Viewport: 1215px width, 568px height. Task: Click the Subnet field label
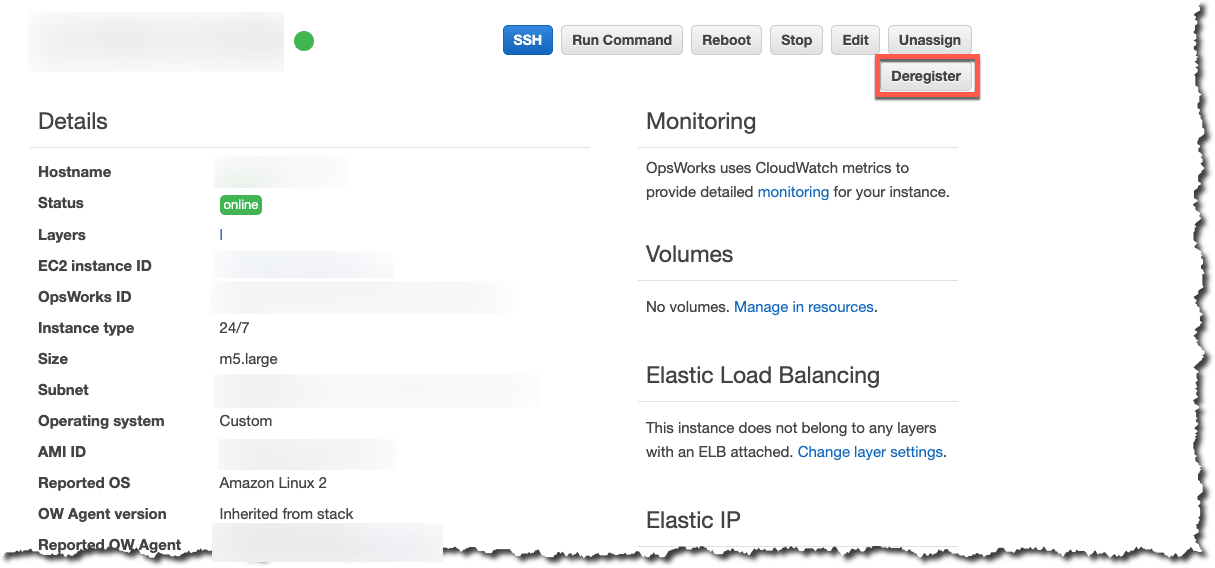63,390
